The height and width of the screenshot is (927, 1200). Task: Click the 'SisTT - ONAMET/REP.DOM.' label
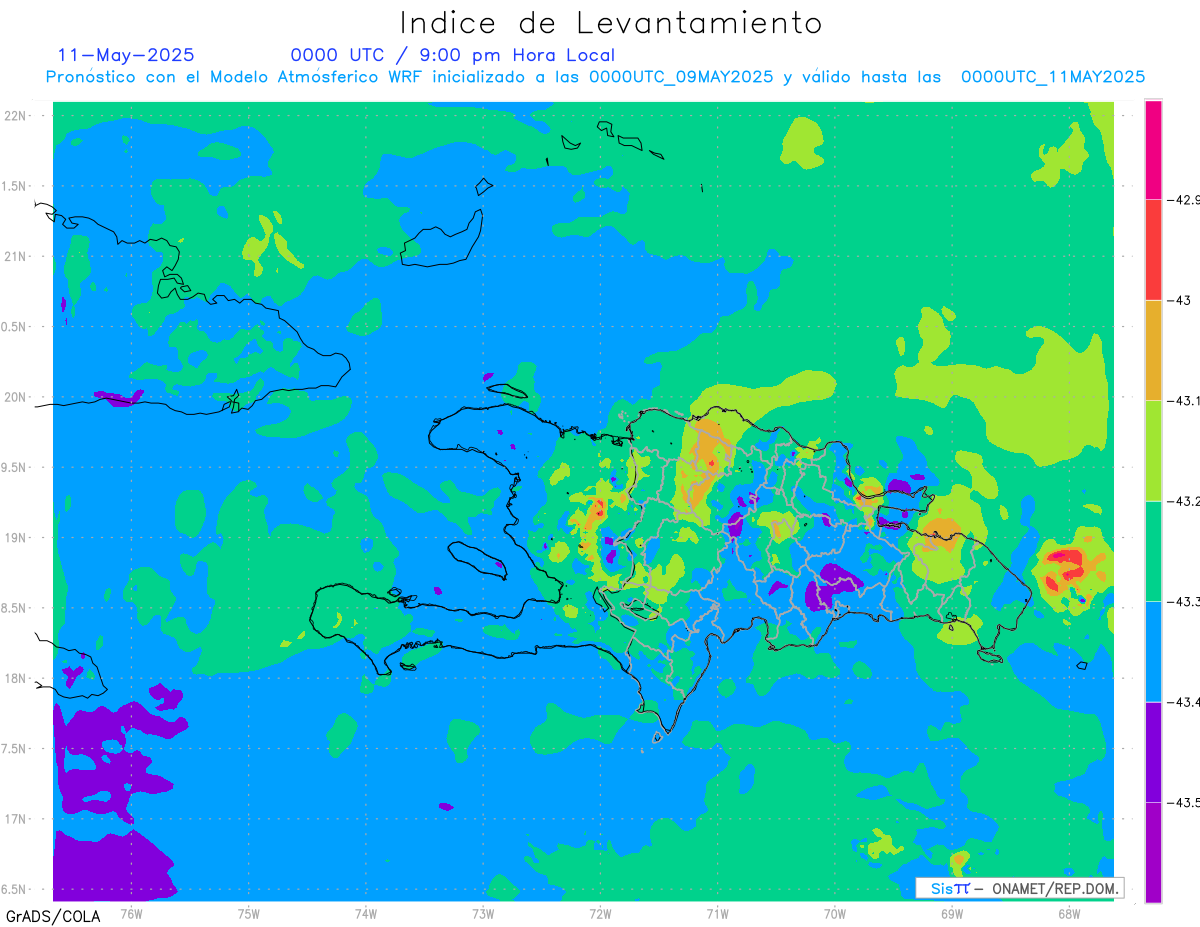tap(1019, 888)
